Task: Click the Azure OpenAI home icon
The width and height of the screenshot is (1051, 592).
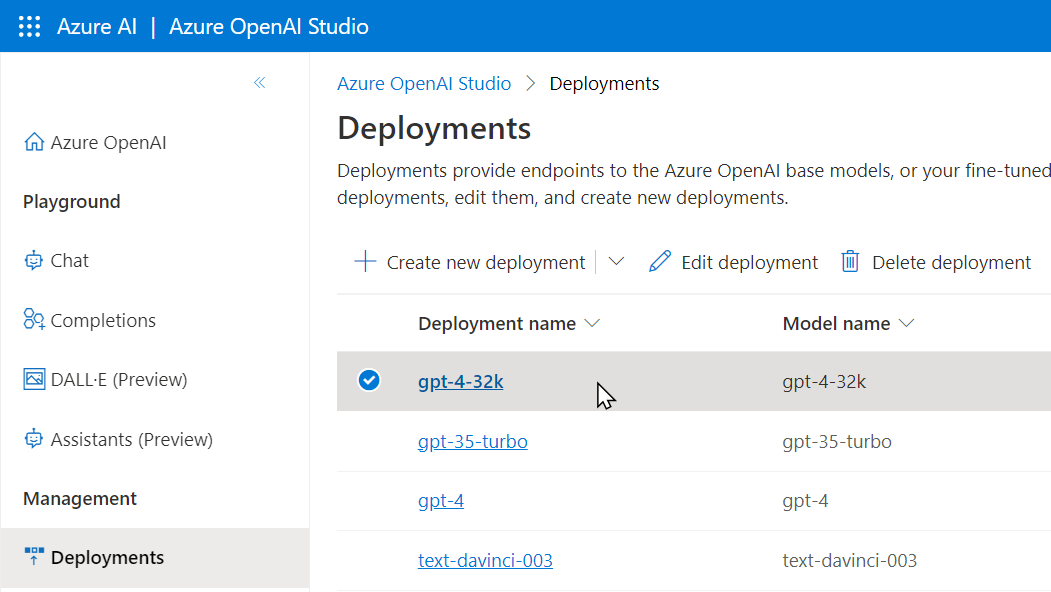Action: (34, 142)
